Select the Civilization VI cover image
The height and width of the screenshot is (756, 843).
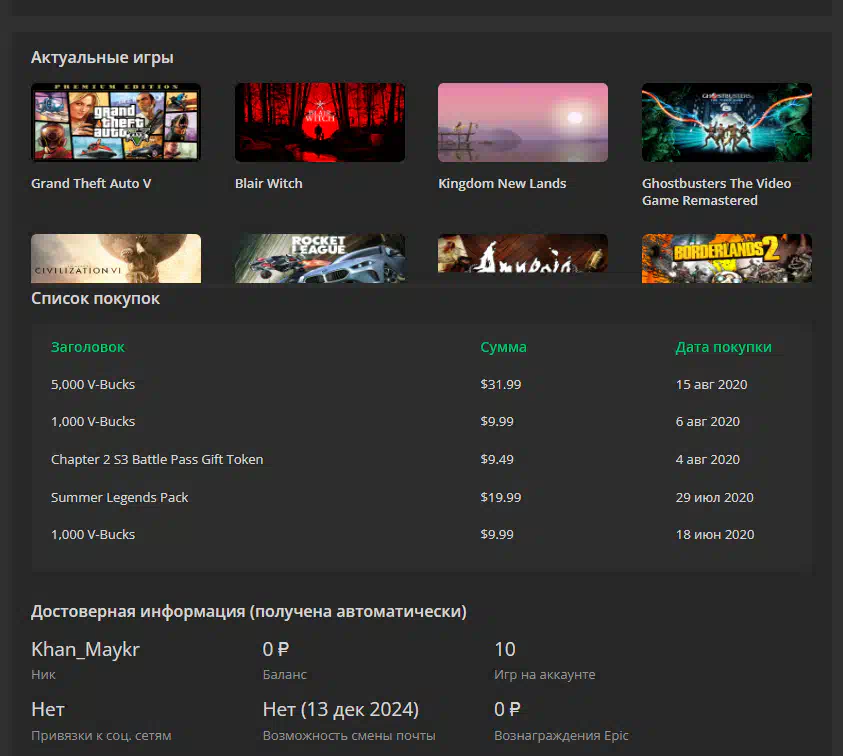116,258
